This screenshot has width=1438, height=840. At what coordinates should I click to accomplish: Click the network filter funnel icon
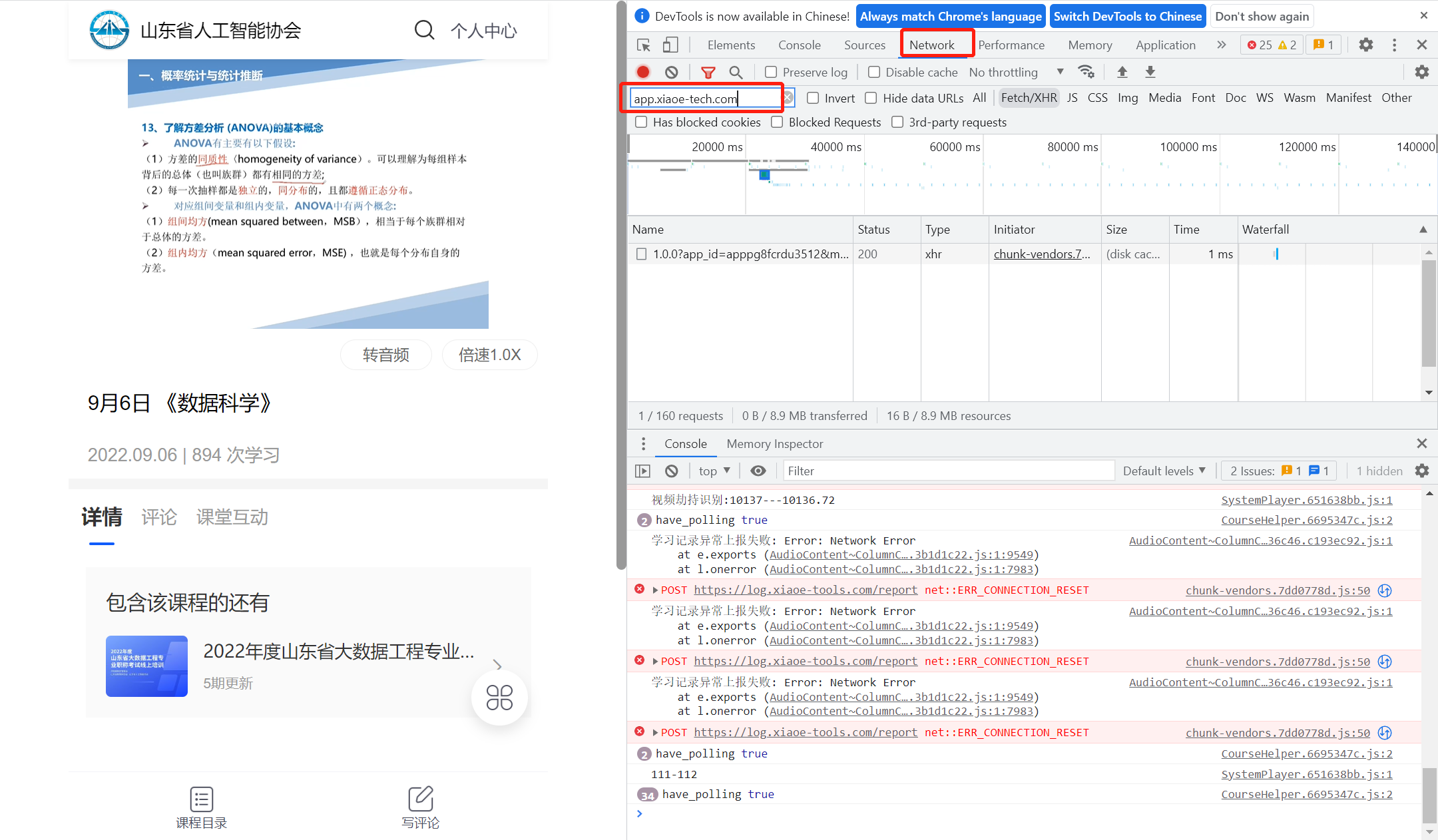point(708,72)
